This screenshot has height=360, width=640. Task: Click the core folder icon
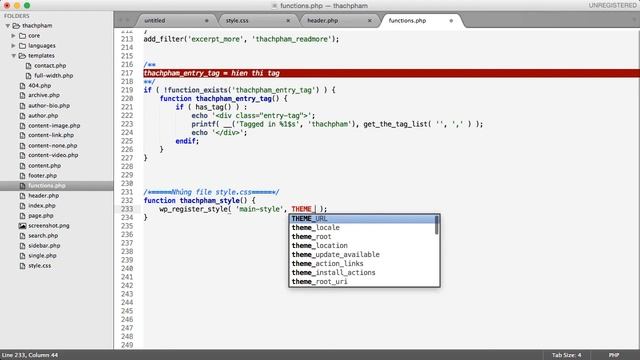click(x=22, y=36)
